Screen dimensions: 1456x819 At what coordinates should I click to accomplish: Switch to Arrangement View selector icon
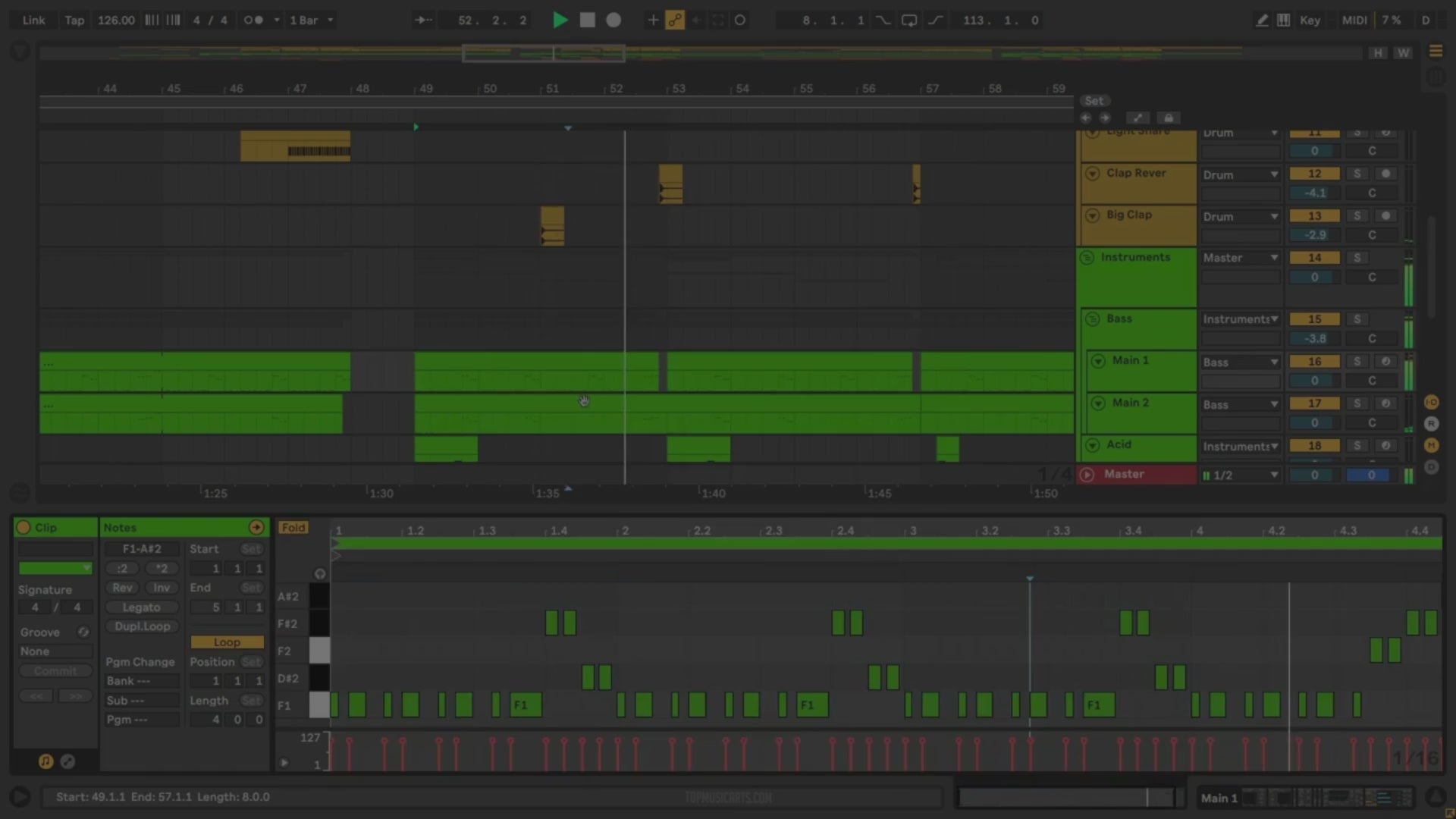[1436, 51]
